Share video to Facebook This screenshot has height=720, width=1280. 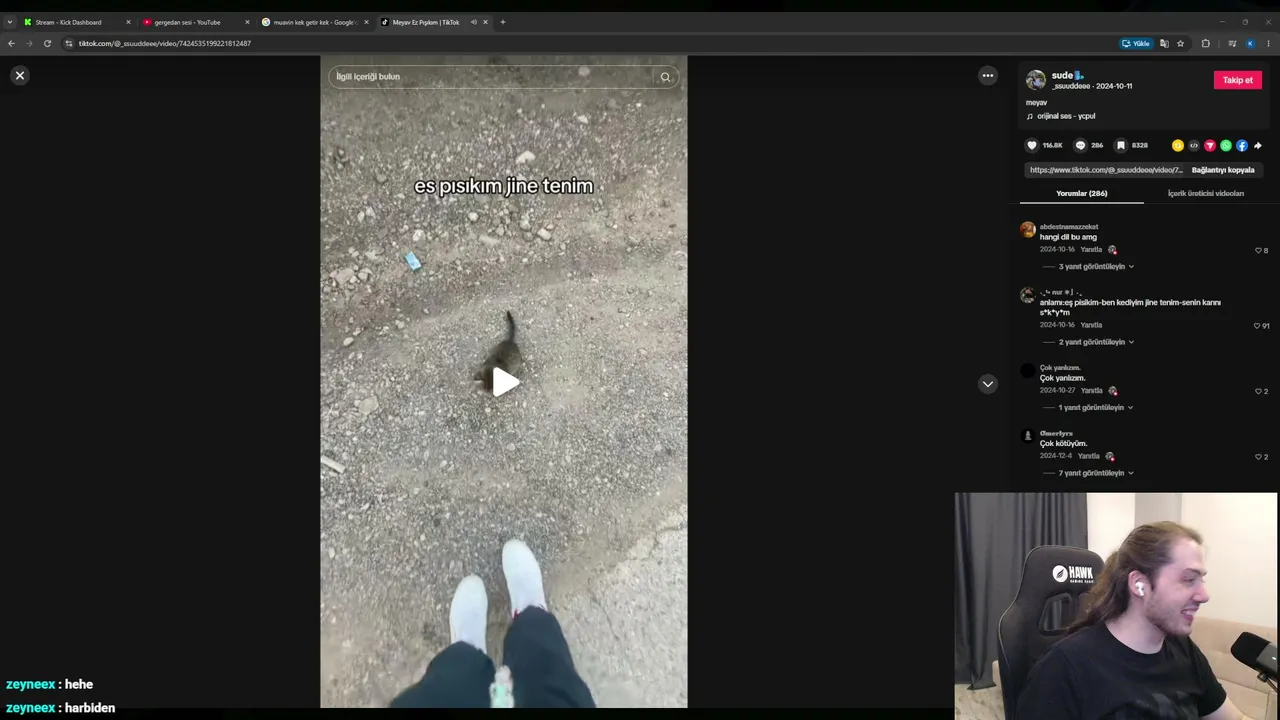(x=1242, y=146)
